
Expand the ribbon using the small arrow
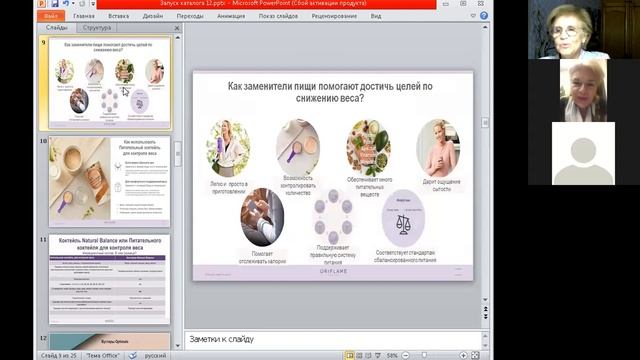click(473, 16)
